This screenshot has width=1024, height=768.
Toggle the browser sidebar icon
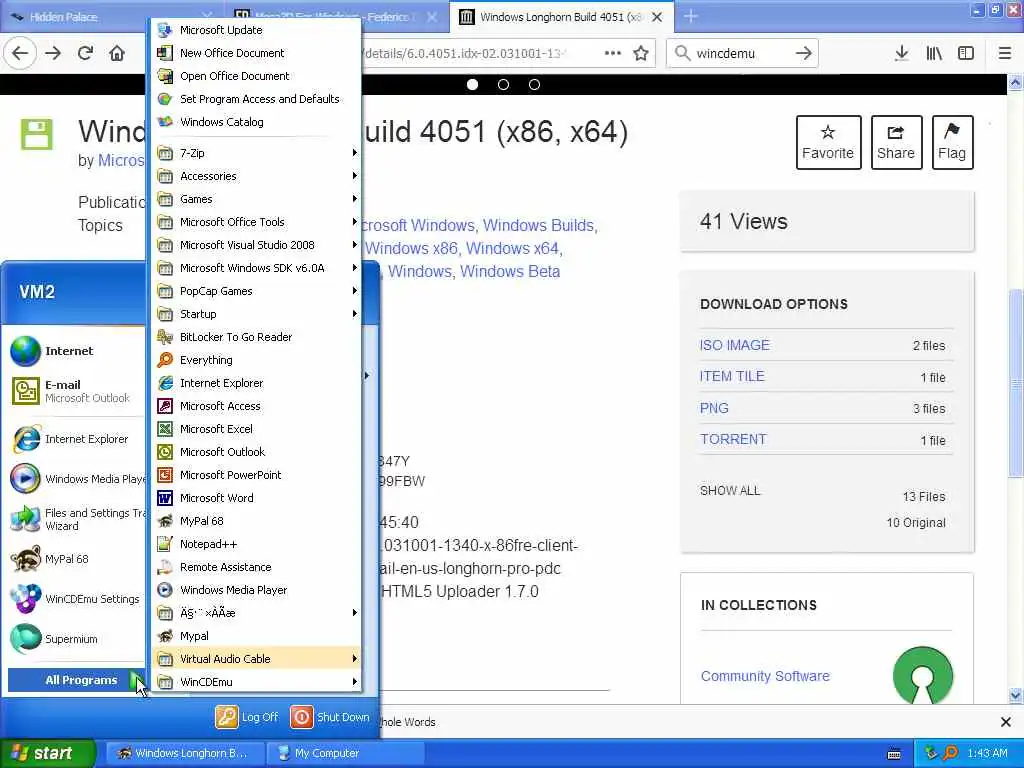[966, 53]
